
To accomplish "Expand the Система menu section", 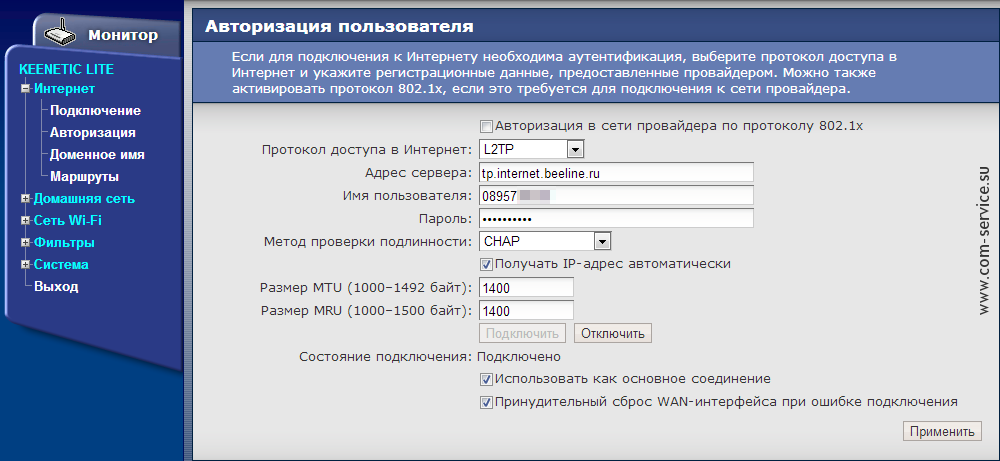I will 26,265.
